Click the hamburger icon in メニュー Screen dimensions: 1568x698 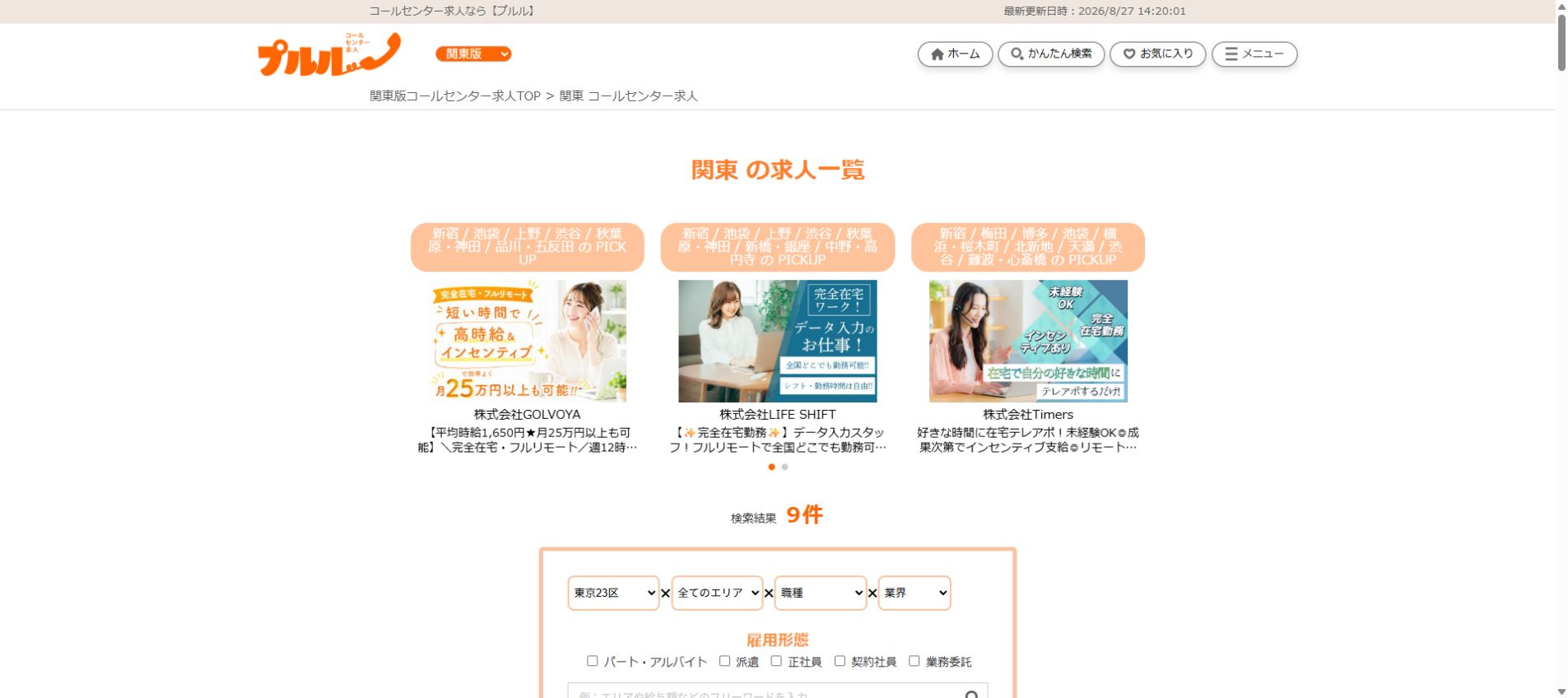pos(1231,54)
